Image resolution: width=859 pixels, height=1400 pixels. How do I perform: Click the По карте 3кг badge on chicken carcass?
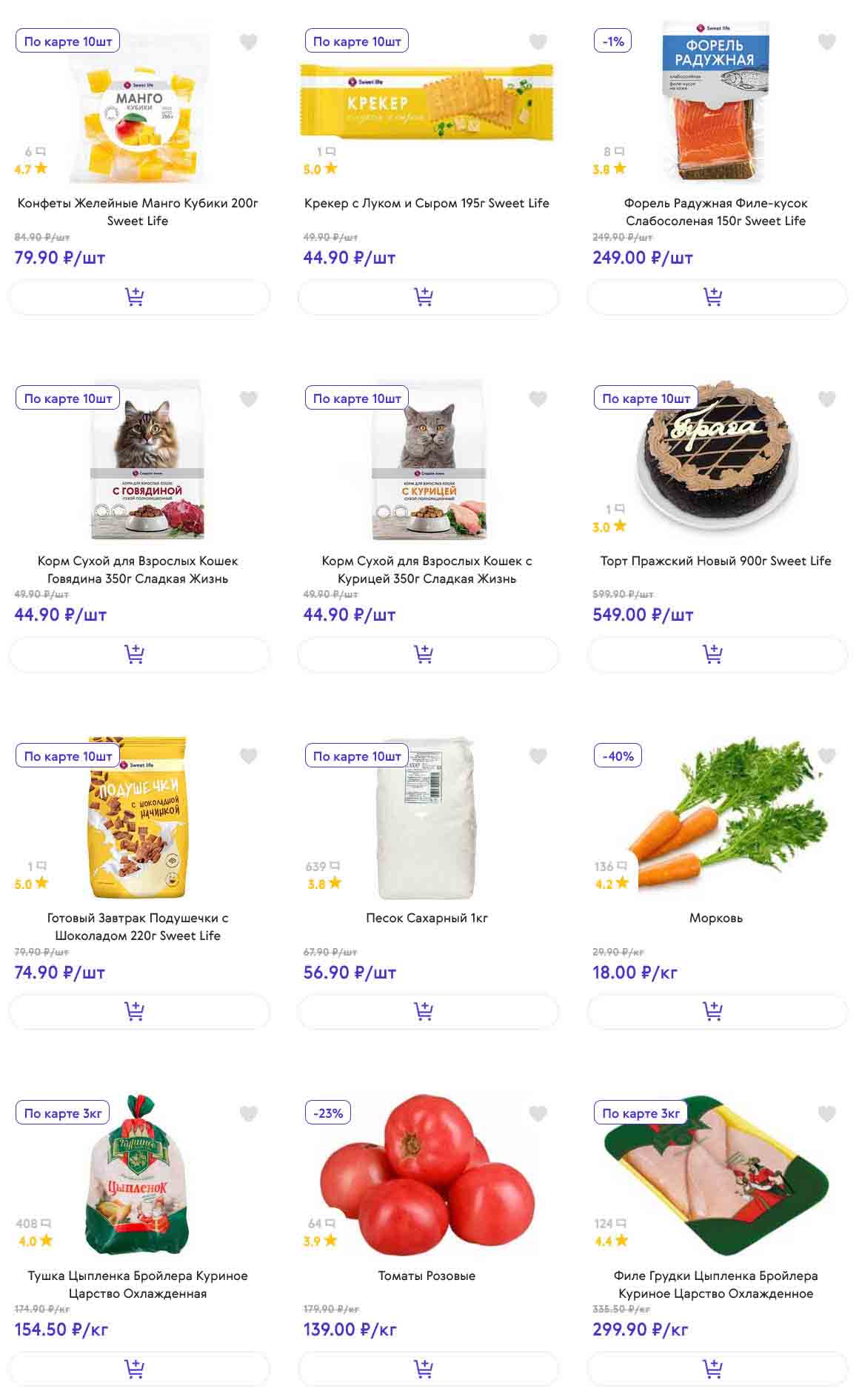(x=63, y=1113)
